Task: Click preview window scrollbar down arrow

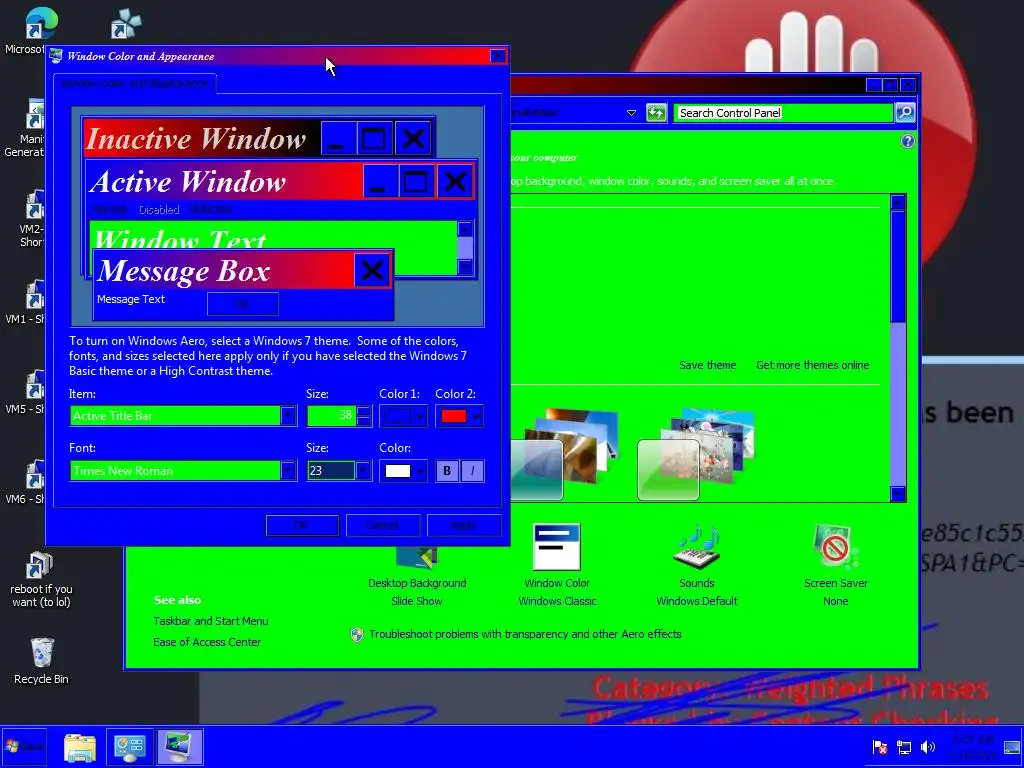Action: click(465, 266)
